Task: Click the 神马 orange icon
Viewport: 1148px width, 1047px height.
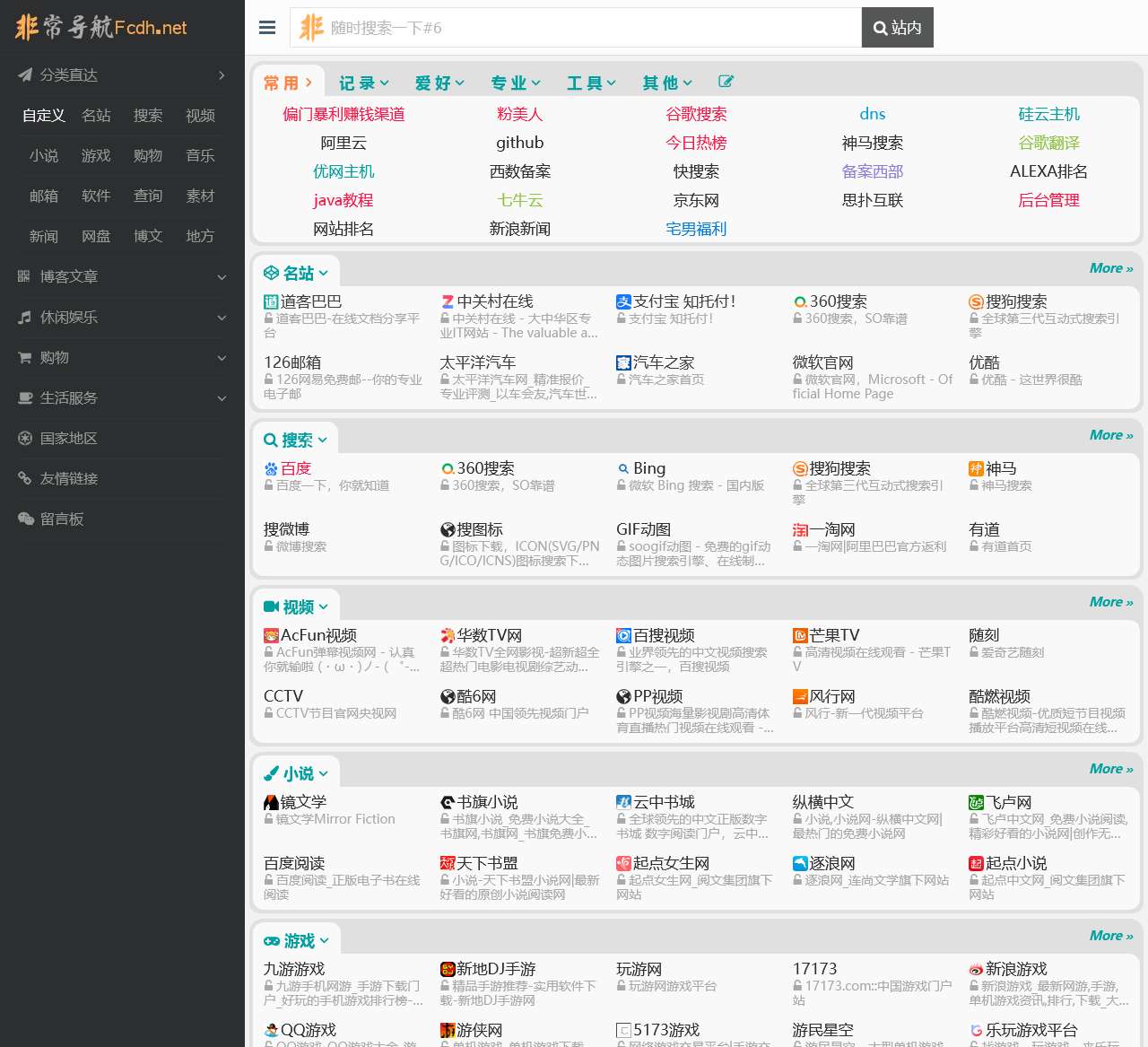Action: coord(976,469)
